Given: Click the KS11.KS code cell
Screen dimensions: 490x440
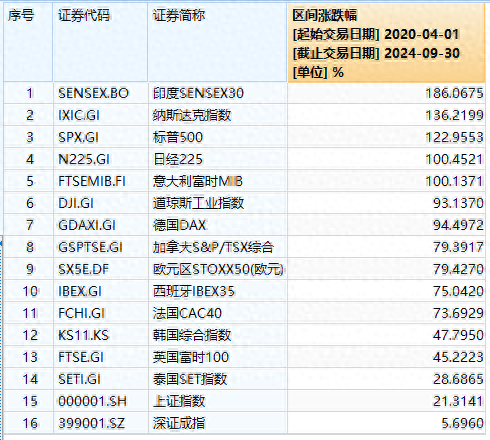Looking at the screenshot, I should click(100, 335).
